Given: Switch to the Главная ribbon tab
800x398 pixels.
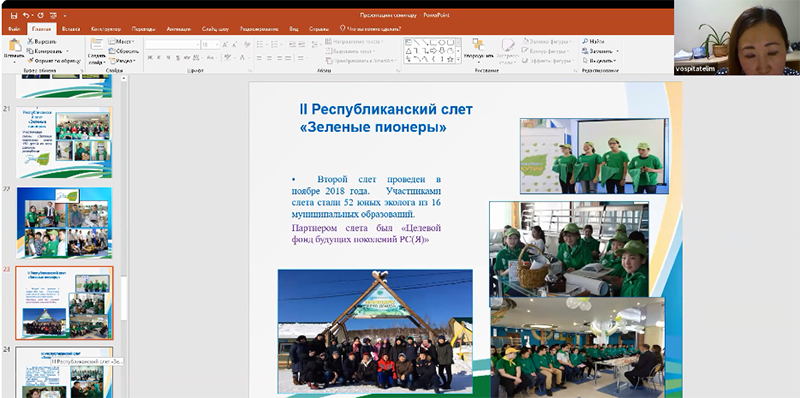Looking at the screenshot, I should point(41,29).
